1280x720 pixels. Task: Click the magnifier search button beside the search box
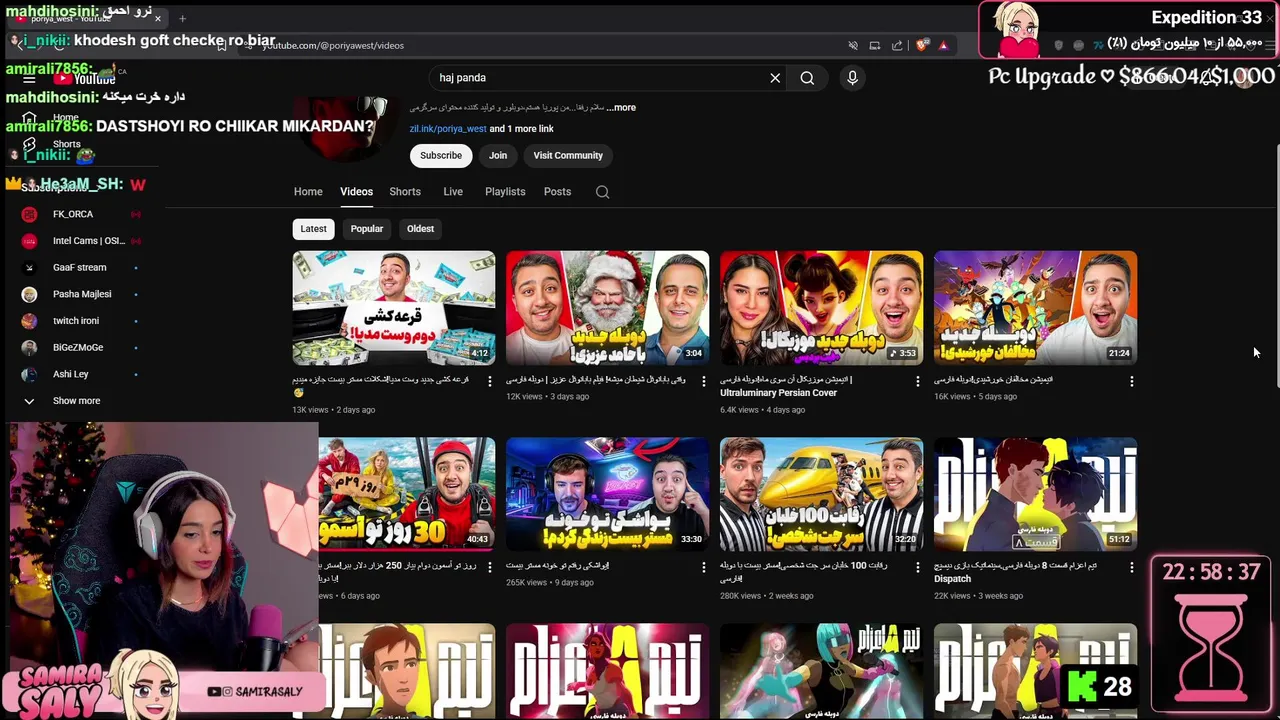point(807,78)
